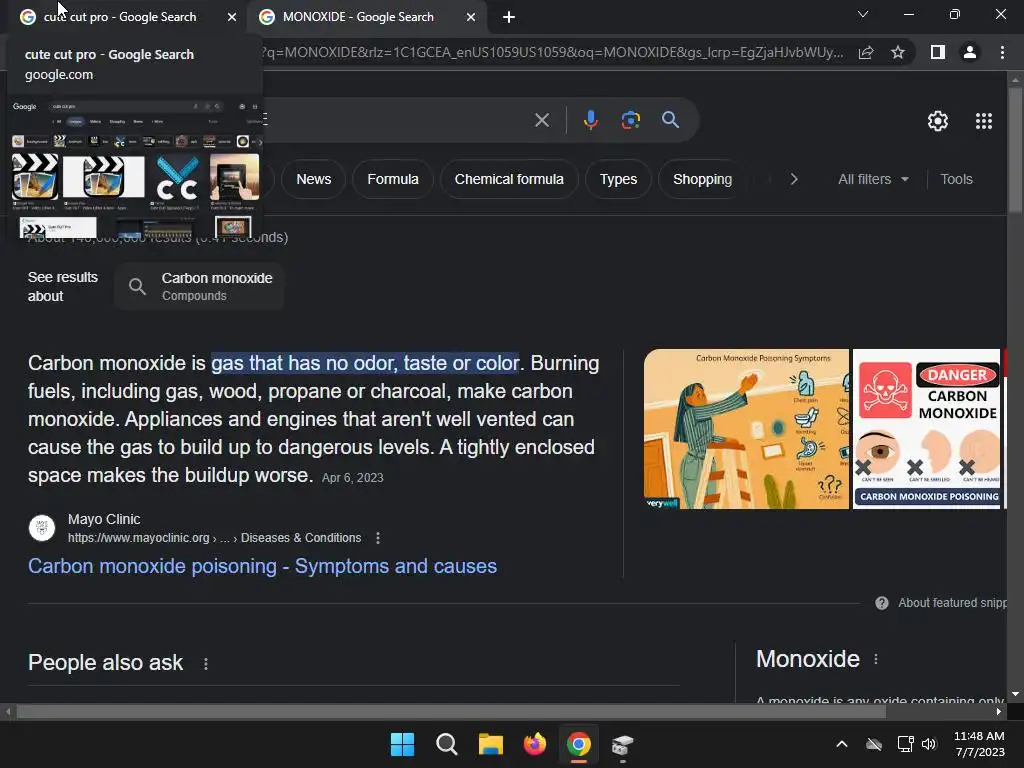The image size is (1024, 768).
Task: Search by image with Google Lens
Action: tap(631, 120)
